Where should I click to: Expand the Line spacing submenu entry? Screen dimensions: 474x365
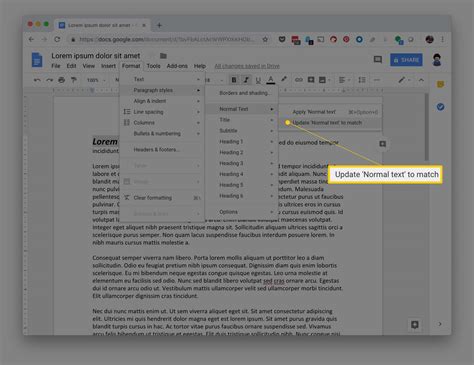point(162,112)
